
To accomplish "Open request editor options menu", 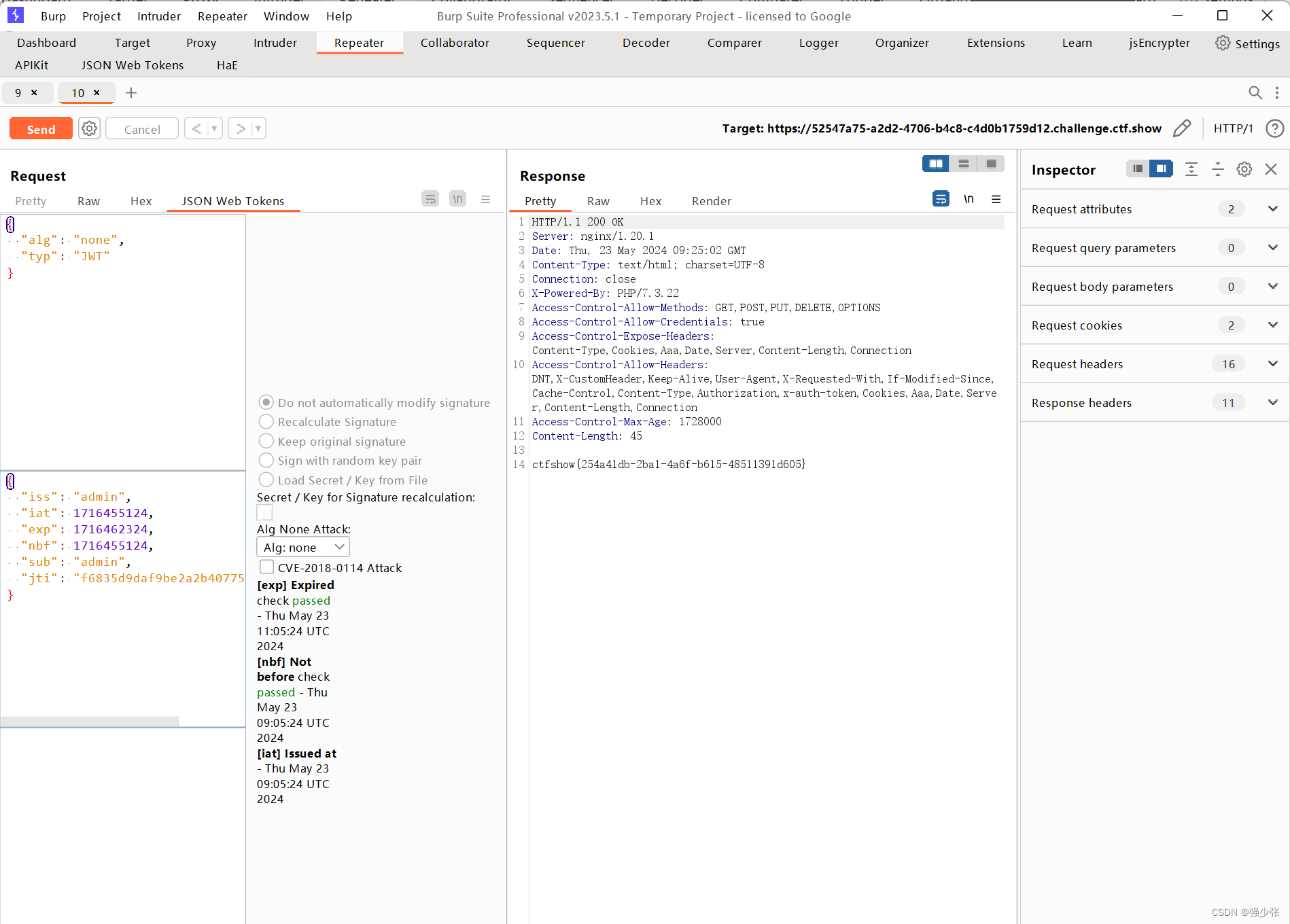I will [x=485, y=199].
